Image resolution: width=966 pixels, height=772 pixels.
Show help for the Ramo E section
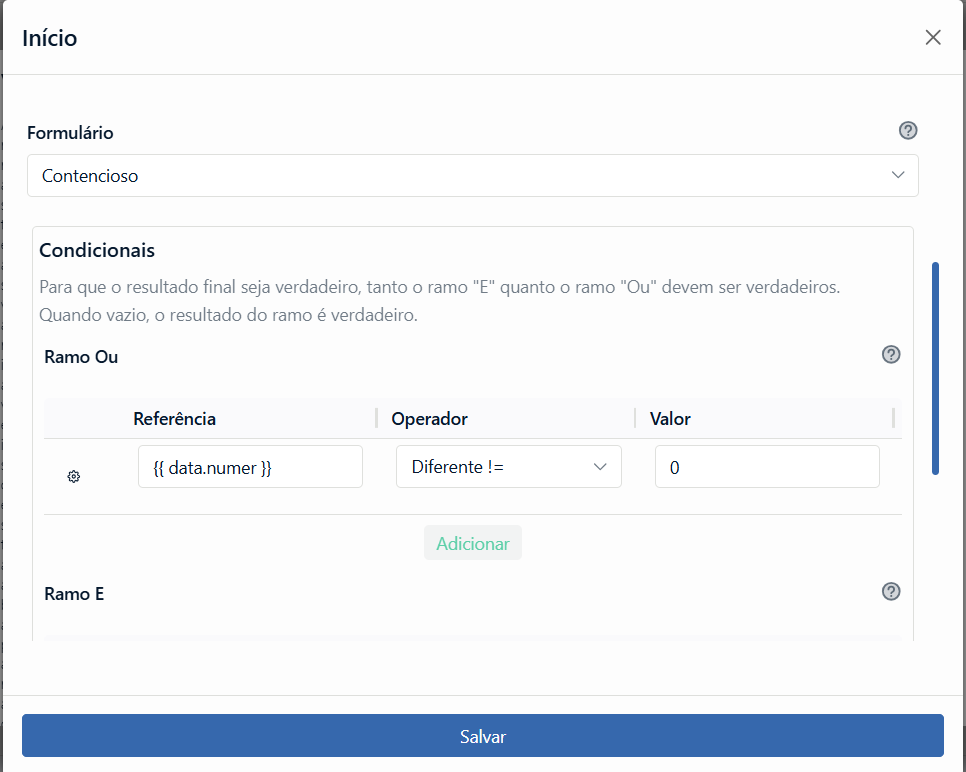point(891,592)
